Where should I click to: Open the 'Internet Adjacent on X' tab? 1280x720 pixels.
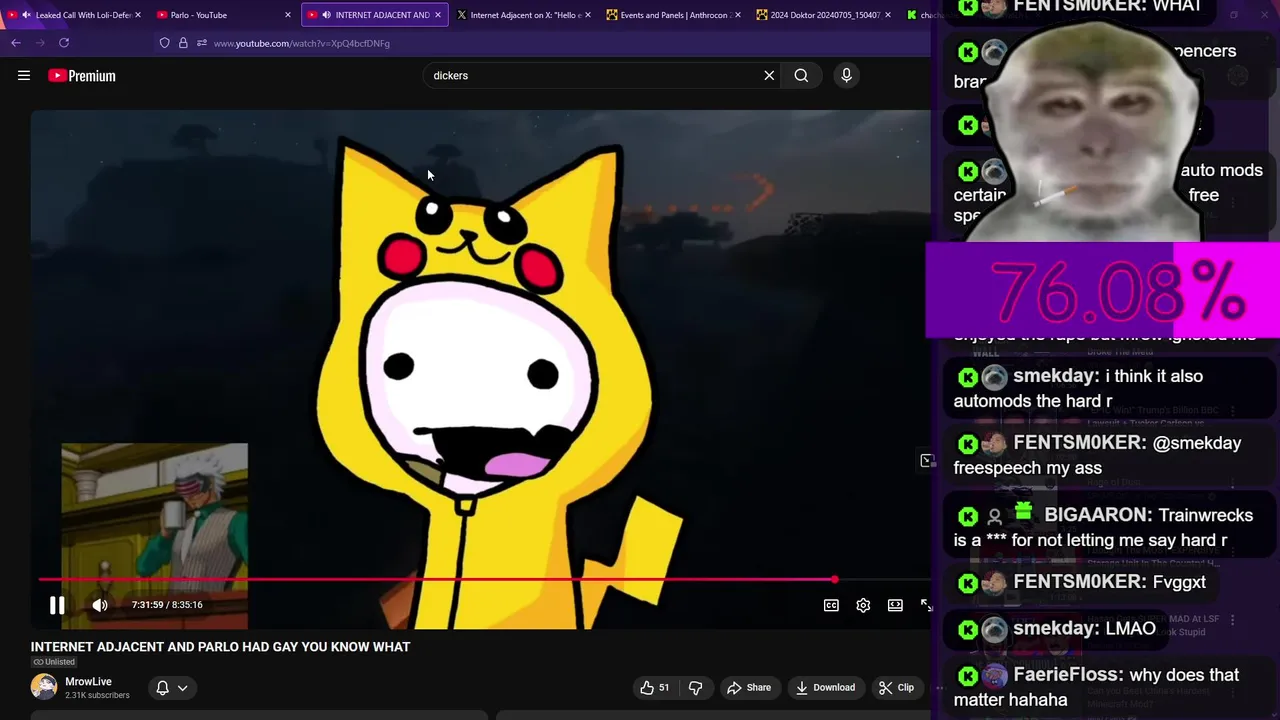[524, 15]
